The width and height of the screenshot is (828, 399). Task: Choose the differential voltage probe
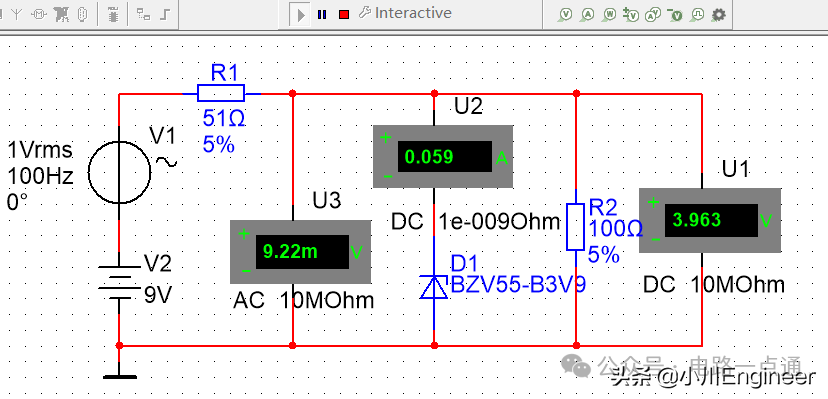(x=632, y=15)
